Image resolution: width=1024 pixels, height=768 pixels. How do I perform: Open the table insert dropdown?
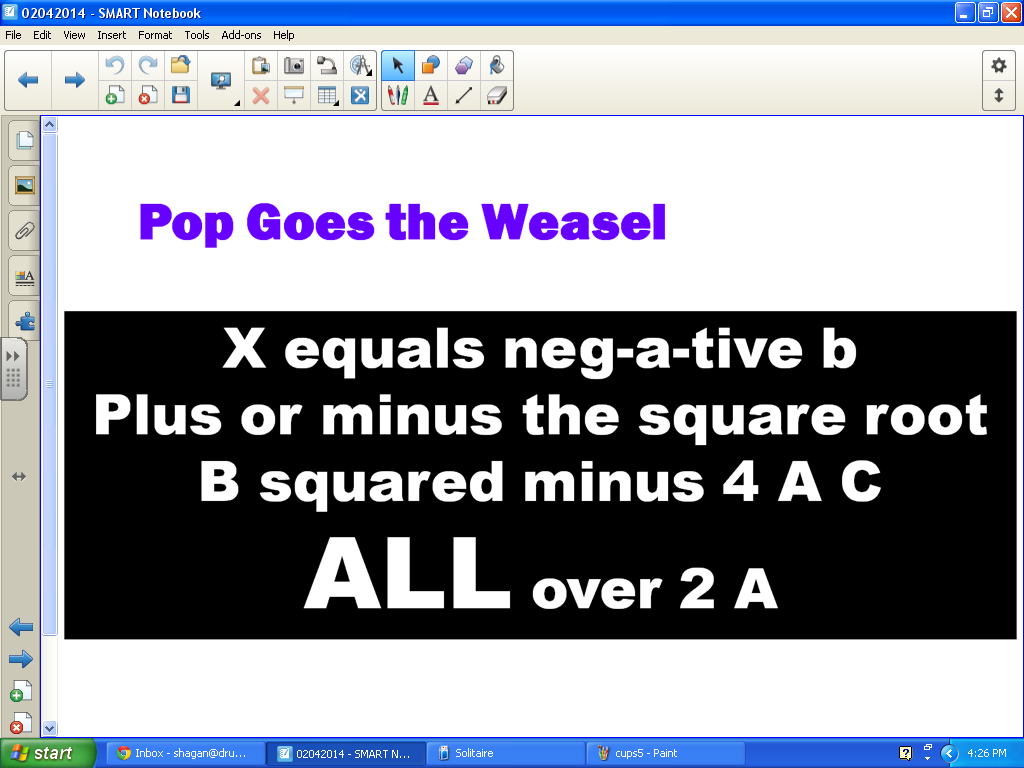coord(334,101)
